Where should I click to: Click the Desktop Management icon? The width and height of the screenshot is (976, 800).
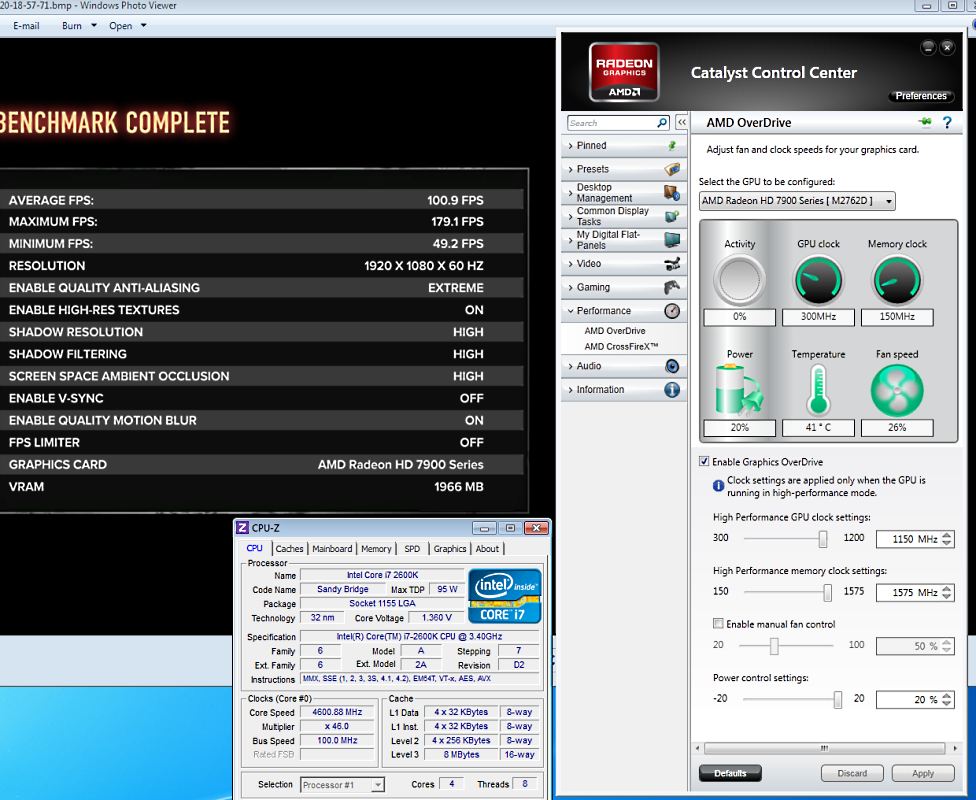[x=672, y=192]
